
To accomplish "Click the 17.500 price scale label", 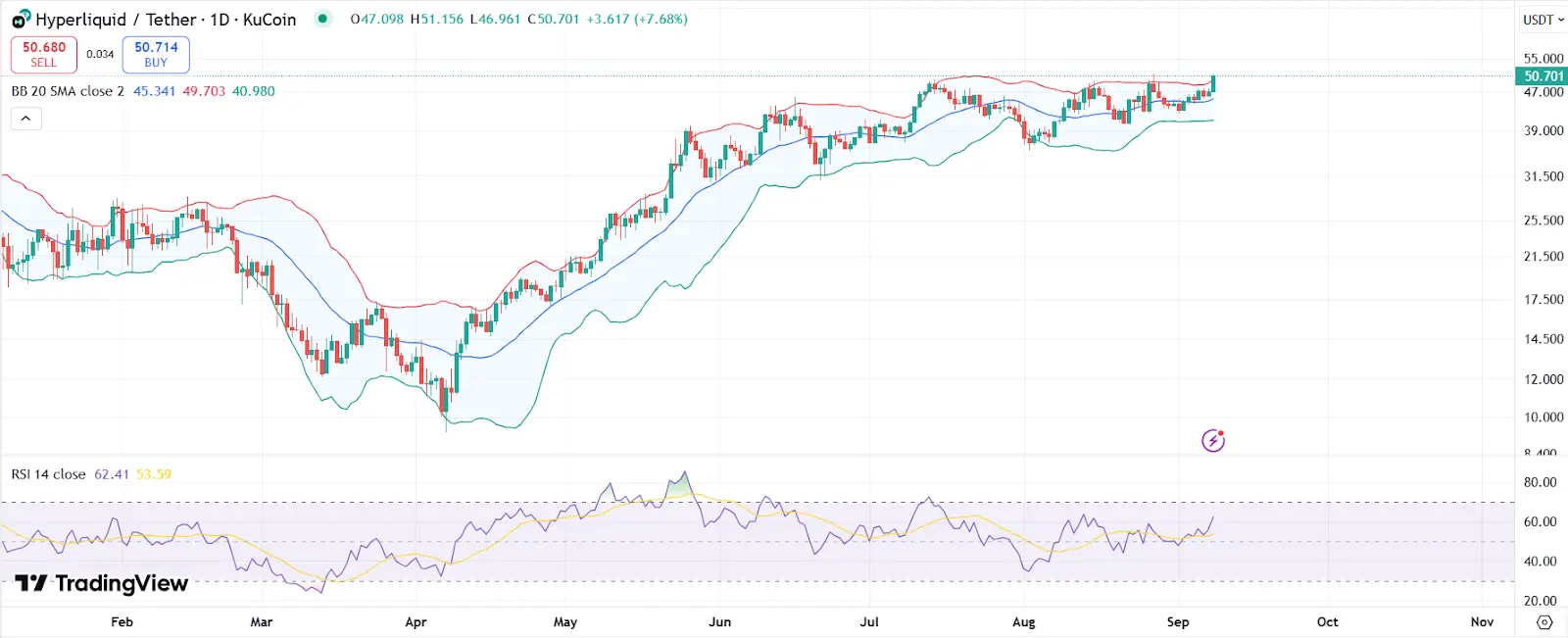I will click(1543, 300).
